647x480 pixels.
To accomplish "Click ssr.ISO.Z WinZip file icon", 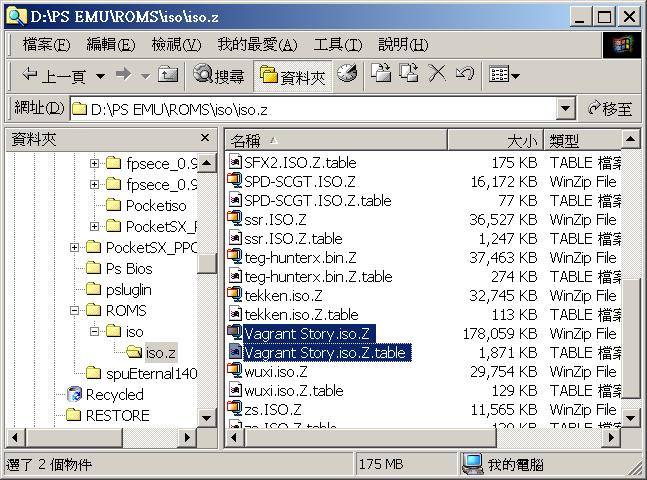I will [235, 218].
